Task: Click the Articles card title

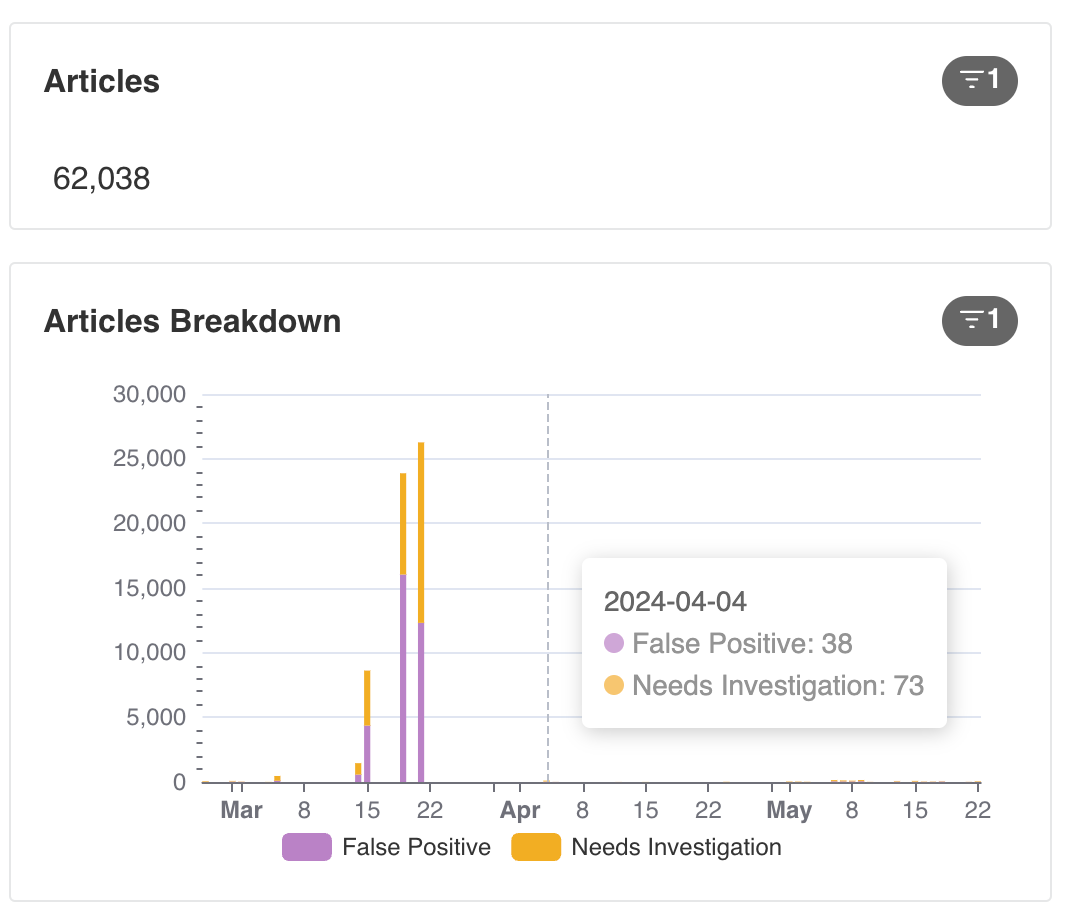Action: [x=102, y=81]
